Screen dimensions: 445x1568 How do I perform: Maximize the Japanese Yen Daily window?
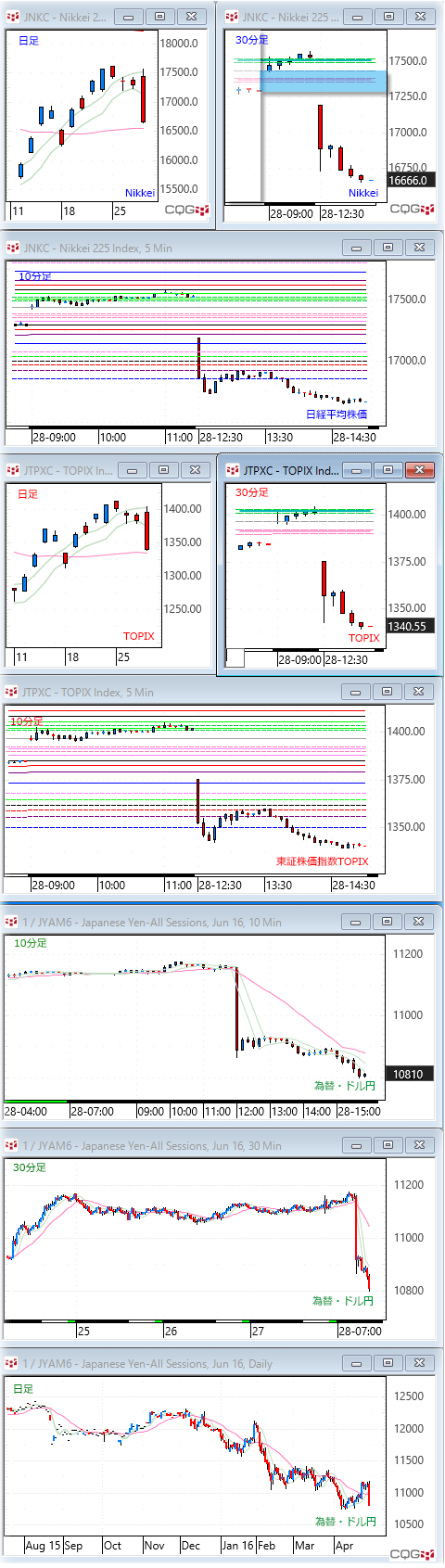(x=388, y=1364)
